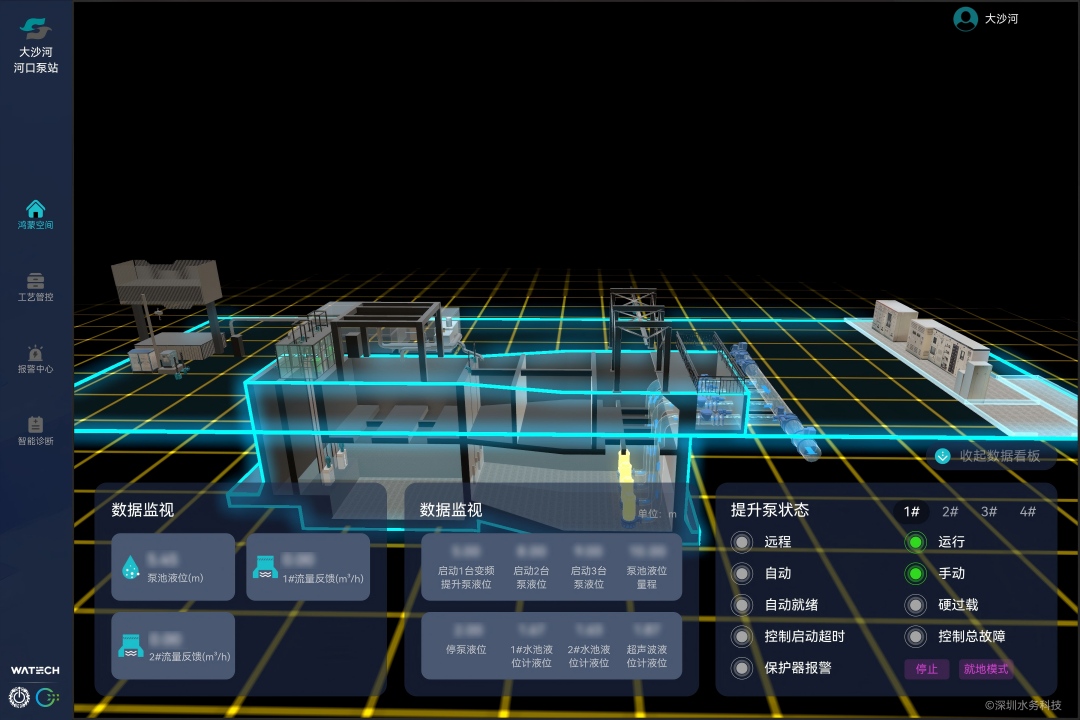The height and width of the screenshot is (720, 1080).
Task: Click the 大沙河 user avatar icon
Action: pyautogui.click(x=965, y=19)
